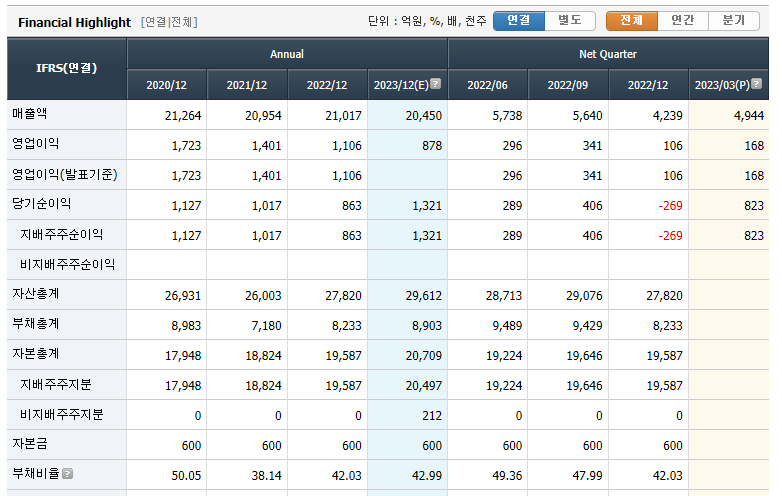The width and height of the screenshot is (782, 496).
Task: Select the IFRS(연결) header cell
Action: [x=67, y=69]
